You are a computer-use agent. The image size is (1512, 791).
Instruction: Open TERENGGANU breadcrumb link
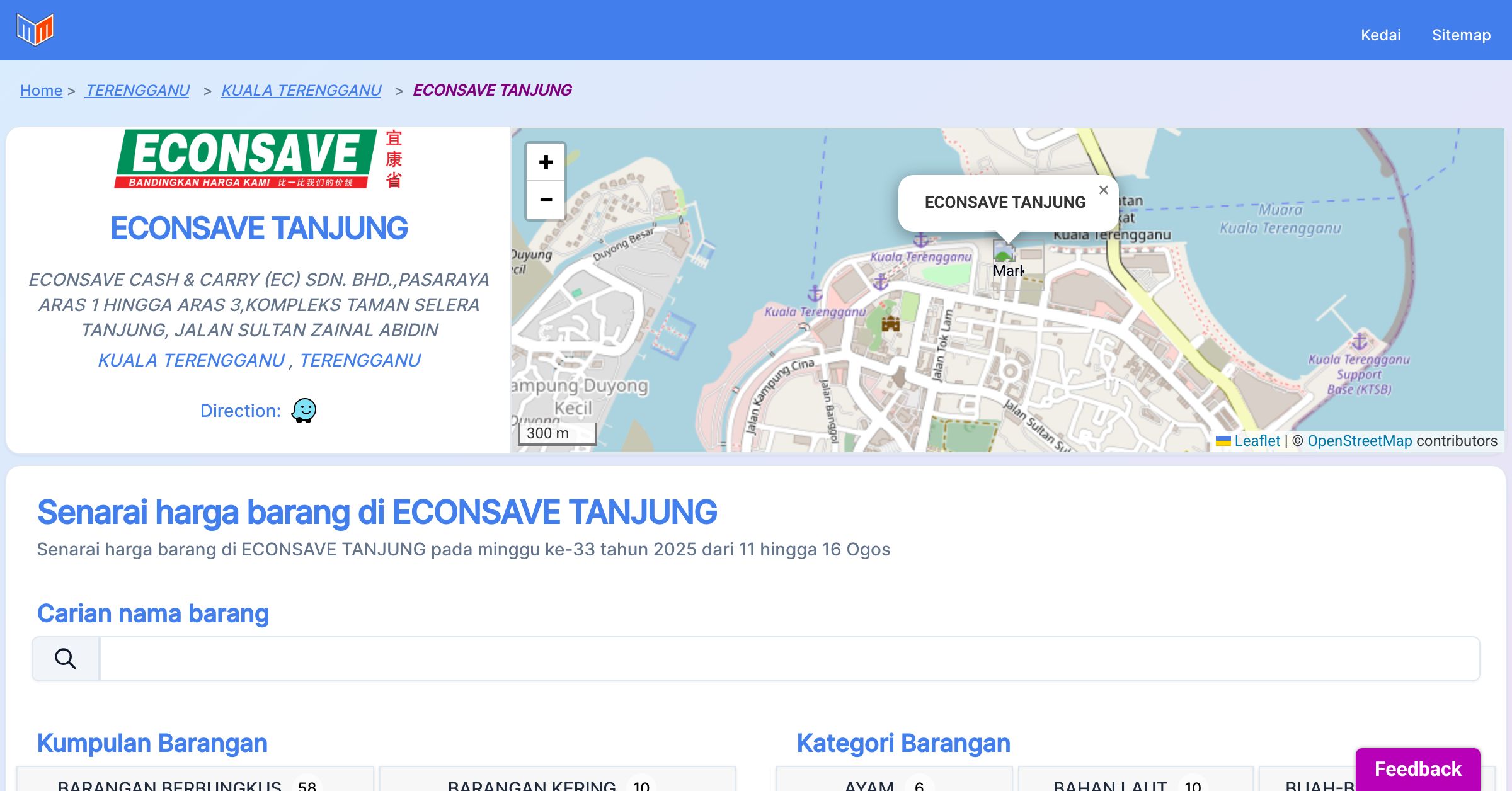click(137, 91)
